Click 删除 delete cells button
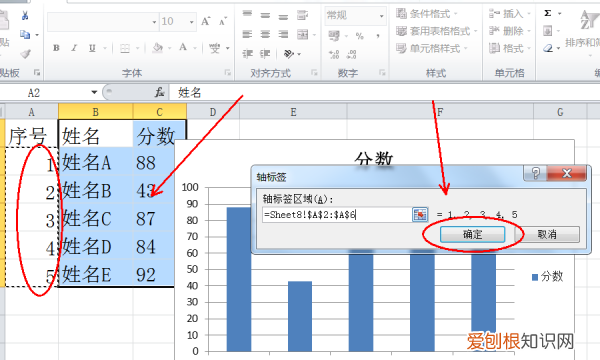 [510, 31]
